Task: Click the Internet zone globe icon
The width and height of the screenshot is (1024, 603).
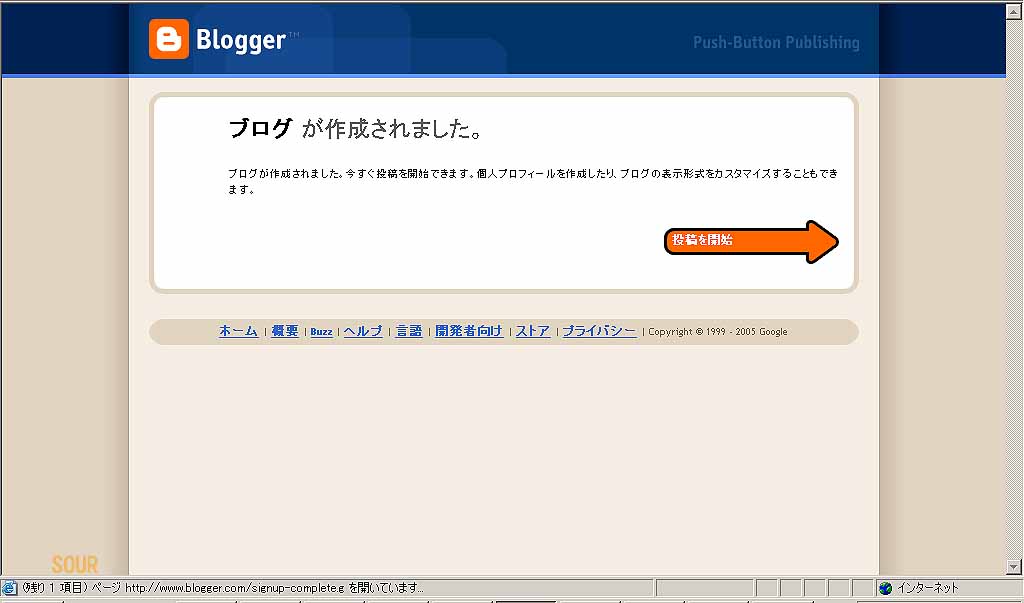Action: point(886,588)
